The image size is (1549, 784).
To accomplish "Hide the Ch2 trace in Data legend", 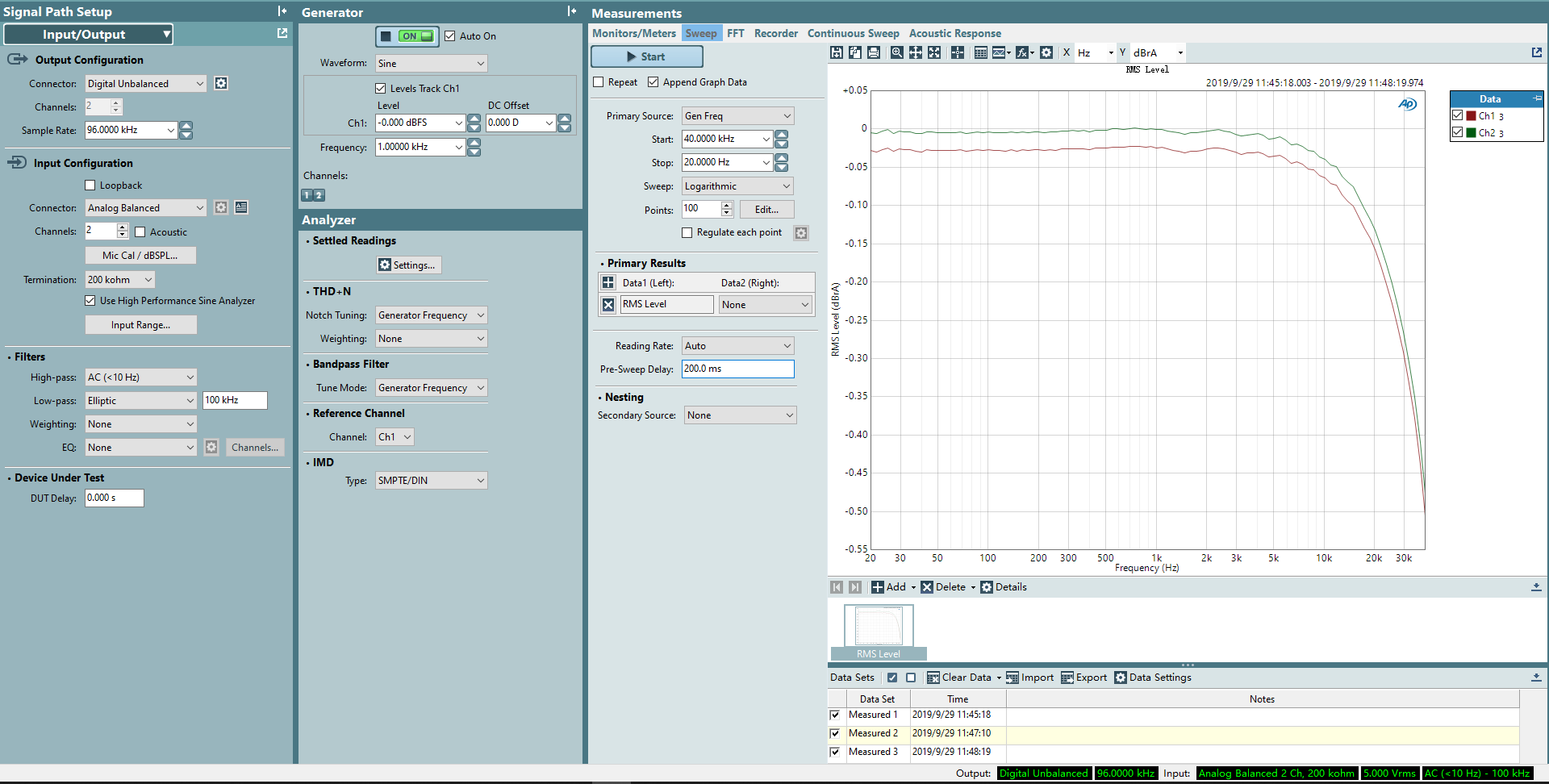I will (x=1458, y=132).
